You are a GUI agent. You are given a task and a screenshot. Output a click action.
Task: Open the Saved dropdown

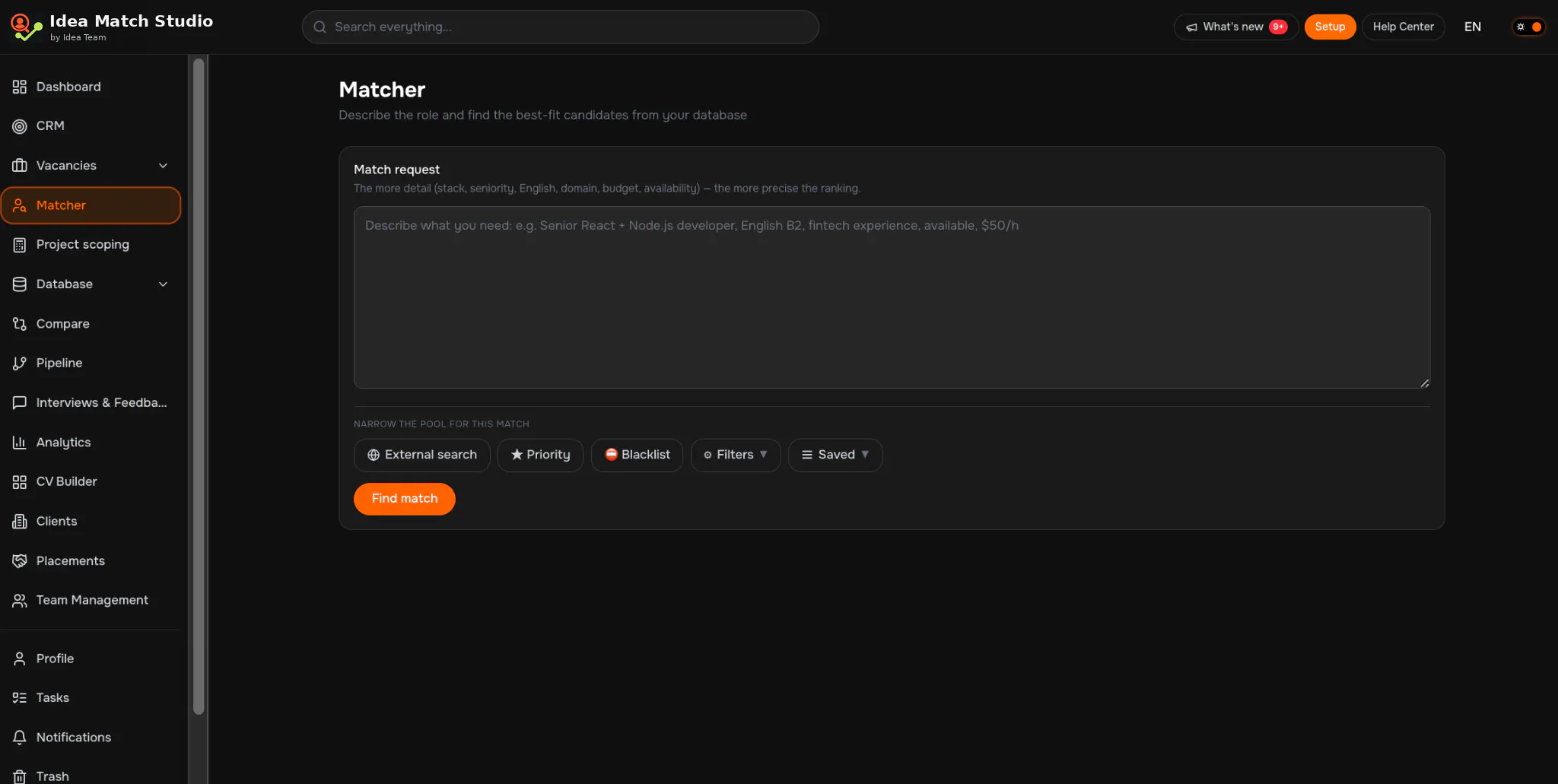point(835,455)
